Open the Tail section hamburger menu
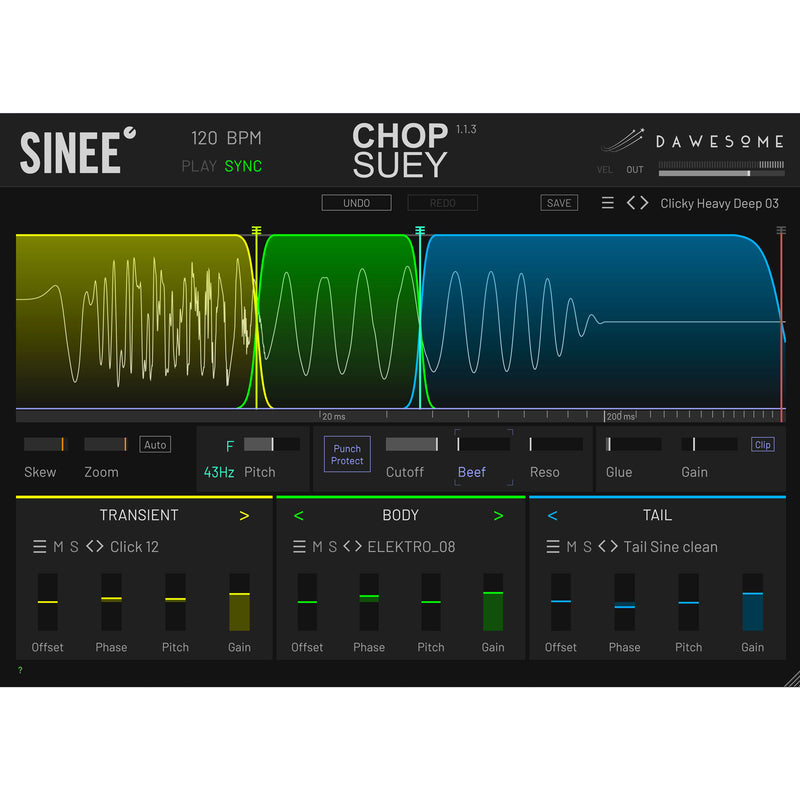800x800 pixels. point(553,547)
